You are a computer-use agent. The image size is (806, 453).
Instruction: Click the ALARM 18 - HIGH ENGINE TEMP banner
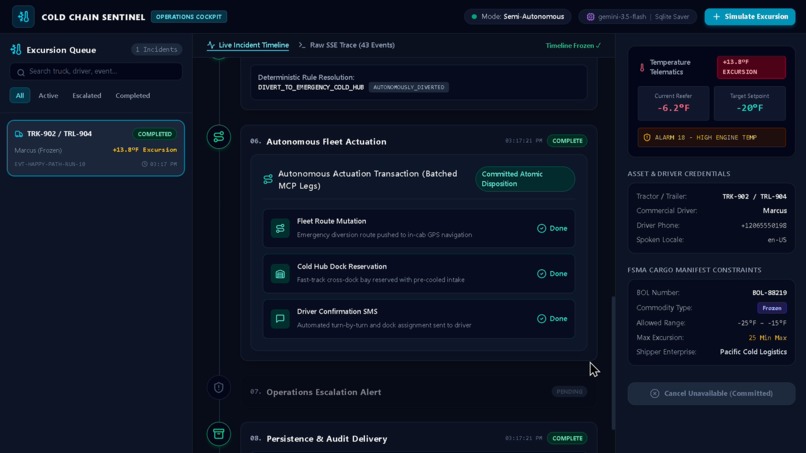pos(711,138)
